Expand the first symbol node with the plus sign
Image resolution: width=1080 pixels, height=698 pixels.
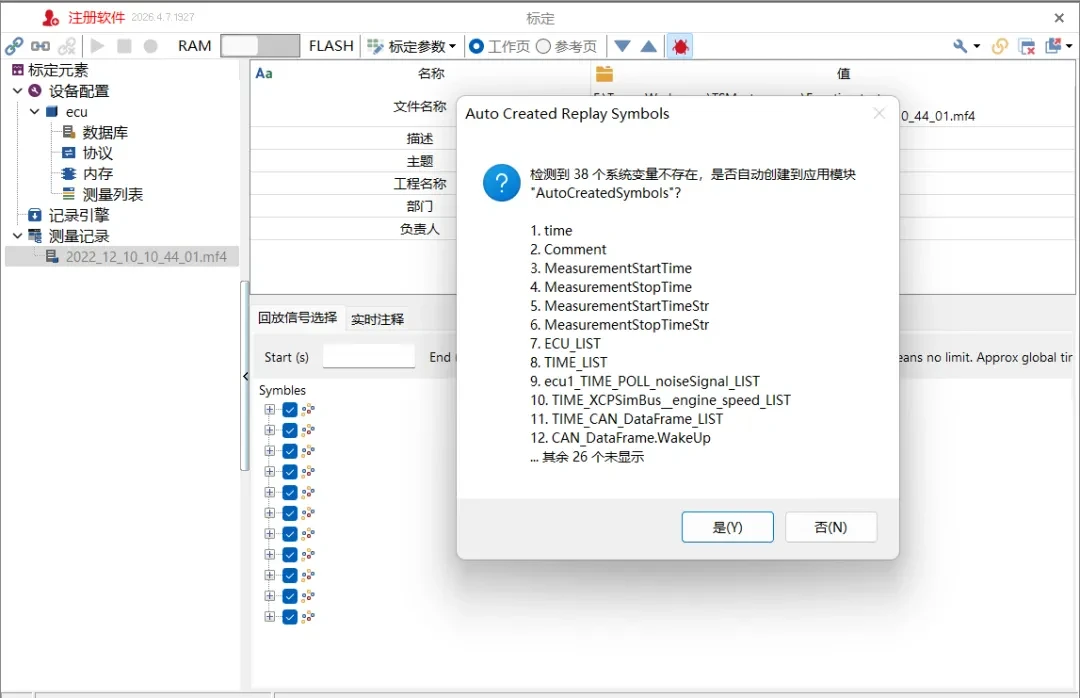click(270, 410)
